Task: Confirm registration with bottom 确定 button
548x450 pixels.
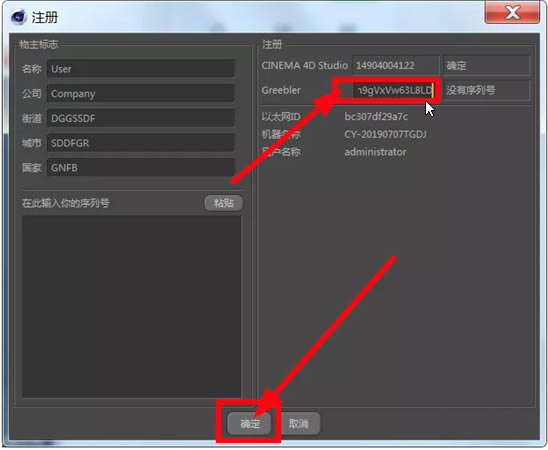Action: point(250,423)
